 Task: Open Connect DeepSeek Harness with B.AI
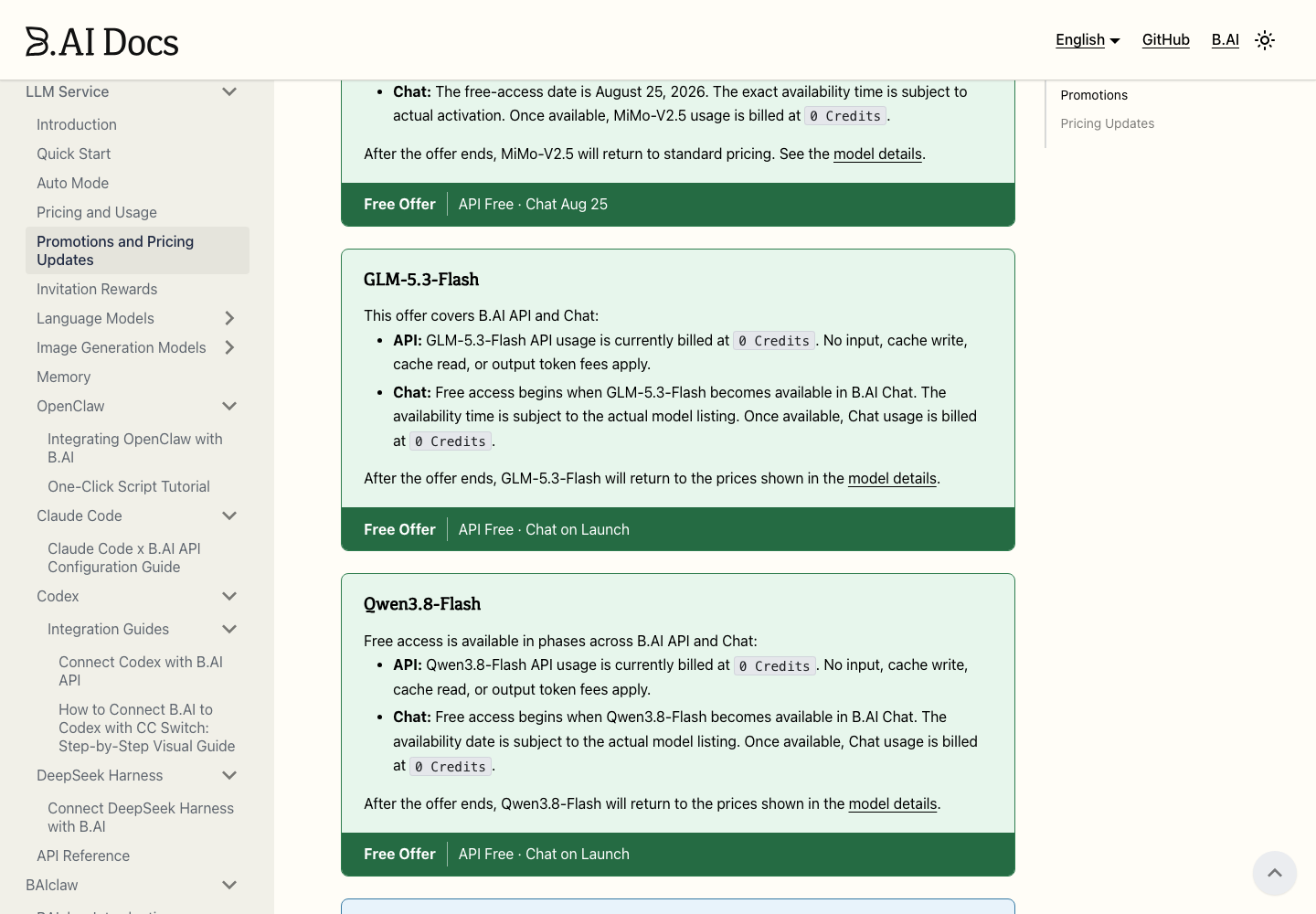(141, 817)
